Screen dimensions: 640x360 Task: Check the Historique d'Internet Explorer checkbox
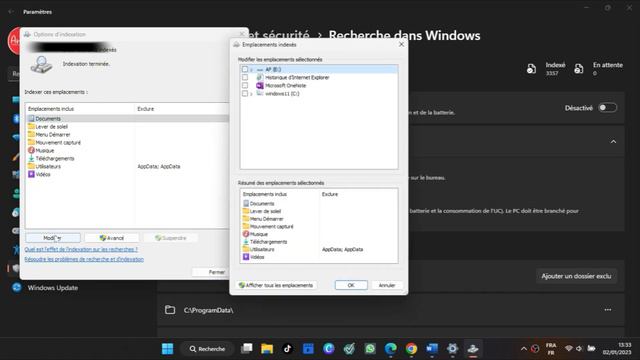tap(245, 77)
